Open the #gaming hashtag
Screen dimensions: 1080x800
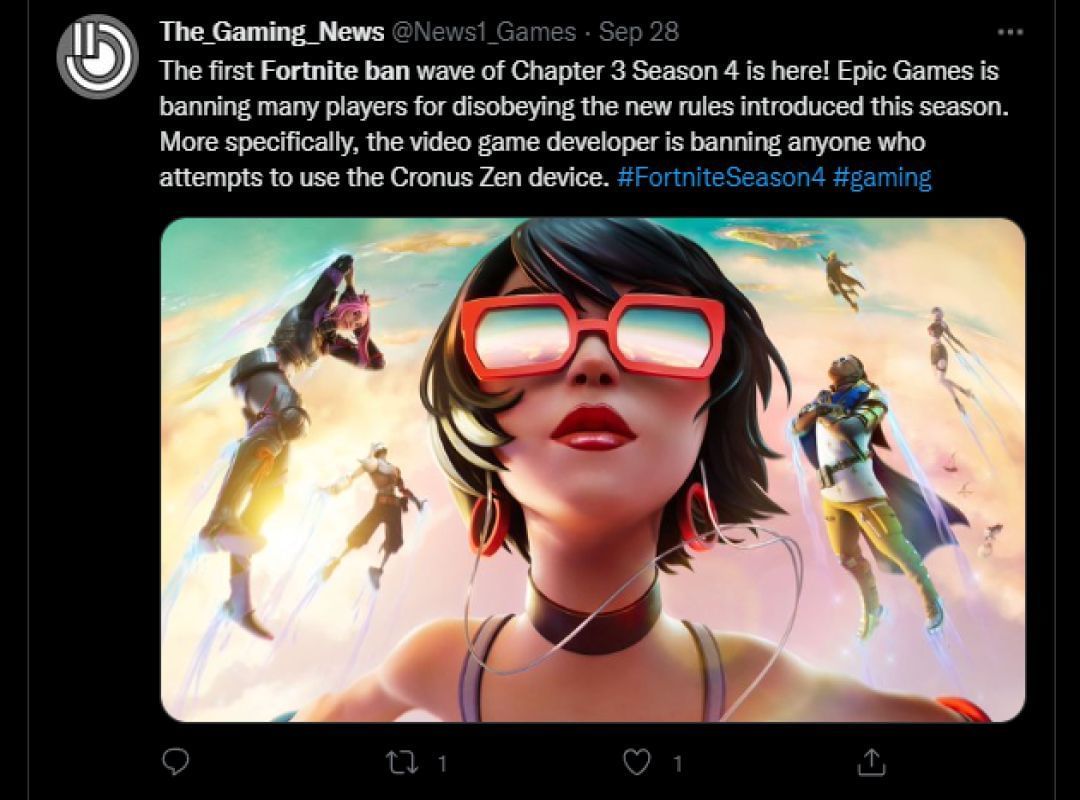click(882, 178)
